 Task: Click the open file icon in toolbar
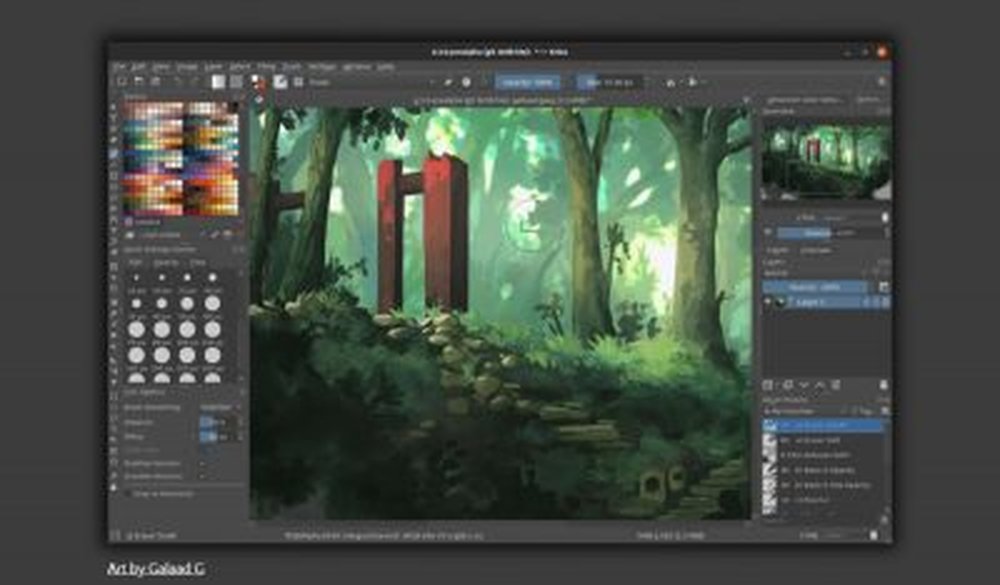coord(138,82)
